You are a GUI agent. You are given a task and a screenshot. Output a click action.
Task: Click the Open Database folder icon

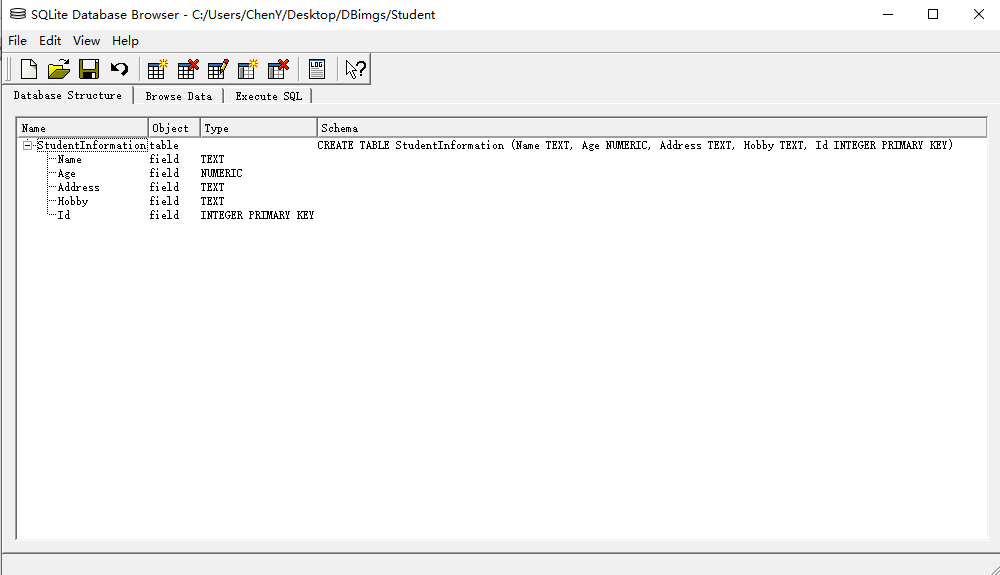(59, 69)
